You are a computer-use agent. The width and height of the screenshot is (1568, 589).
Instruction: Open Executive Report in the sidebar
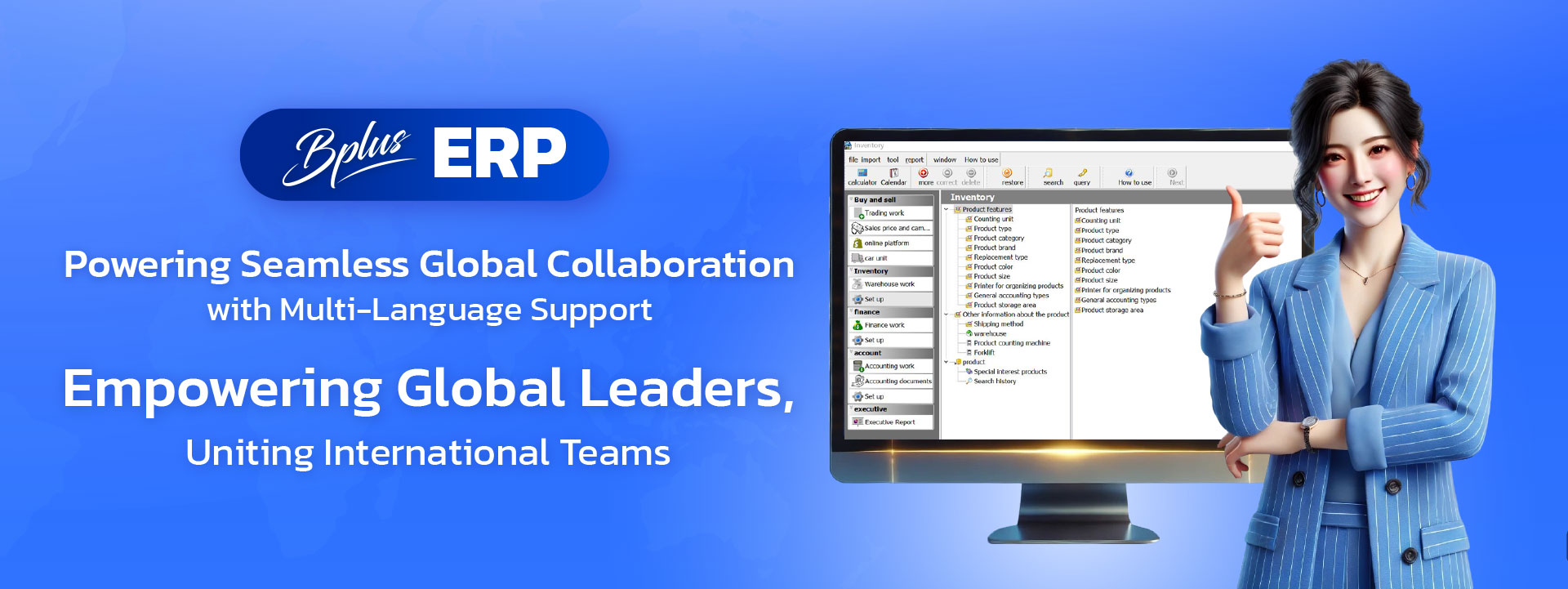891,422
